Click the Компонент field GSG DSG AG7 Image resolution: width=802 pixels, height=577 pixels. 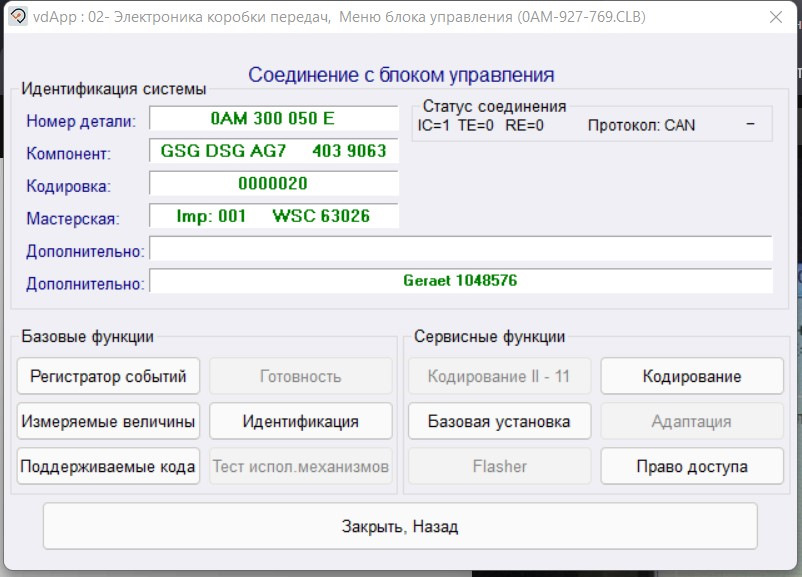coord(274,150)
